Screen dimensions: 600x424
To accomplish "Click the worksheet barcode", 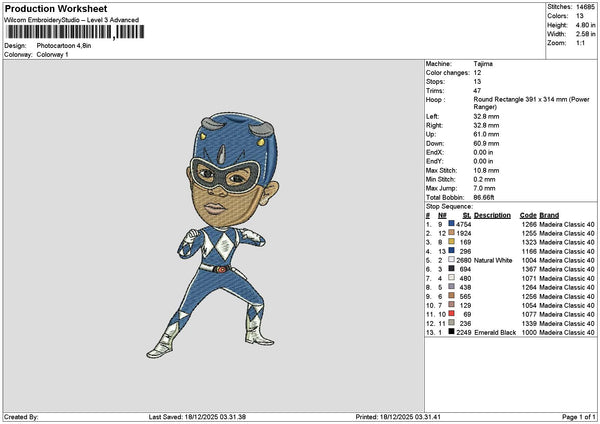I will [x=75, y=32].
